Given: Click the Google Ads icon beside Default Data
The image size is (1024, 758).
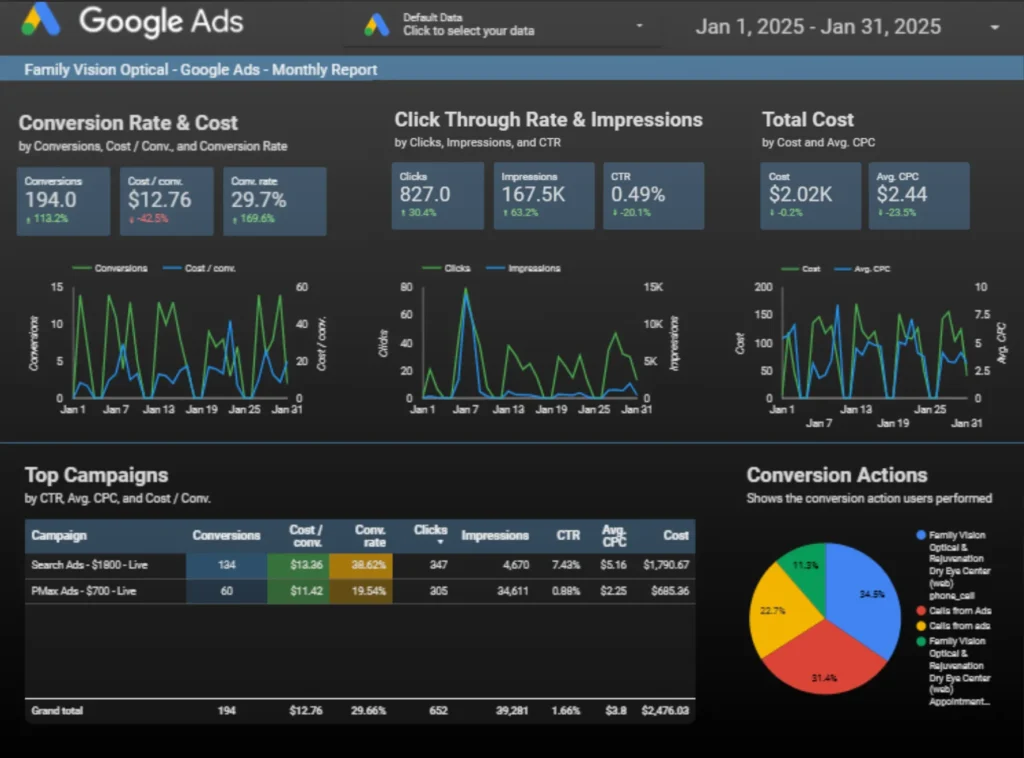Looking at the screenshot, I should 377,25.
